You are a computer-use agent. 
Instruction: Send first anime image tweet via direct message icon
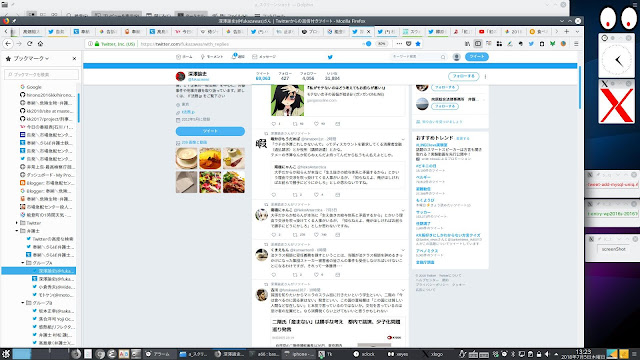click(338, 124)
